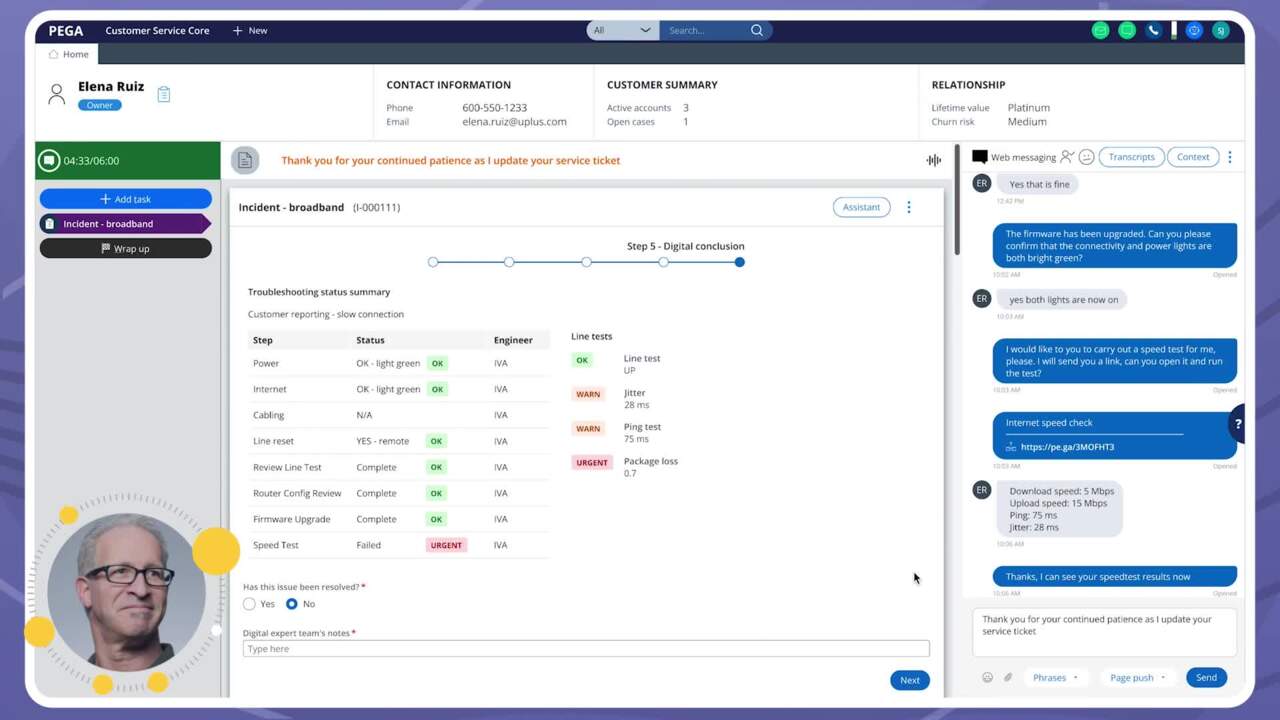Open the clipboard icon beside Elena Ruiz
This screenshot has width=1280, height=720.
pyautogui.click(x=164, y=94)
